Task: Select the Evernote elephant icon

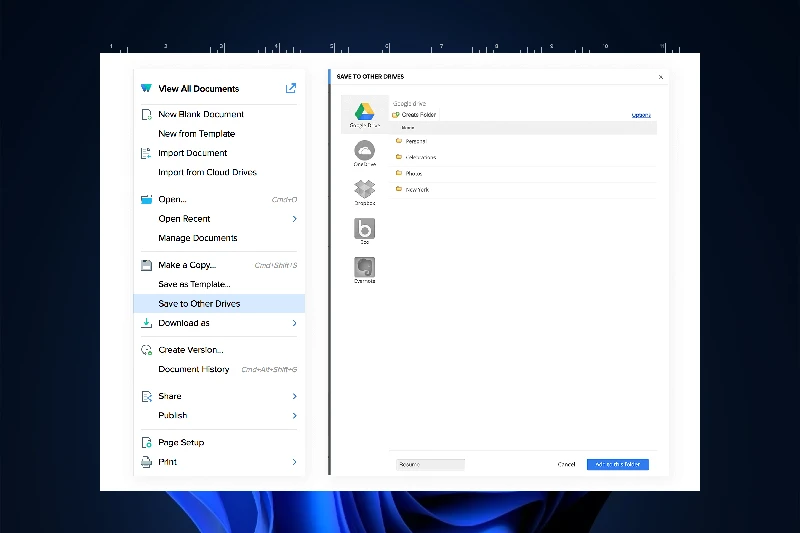Action: tap(364, 267)
